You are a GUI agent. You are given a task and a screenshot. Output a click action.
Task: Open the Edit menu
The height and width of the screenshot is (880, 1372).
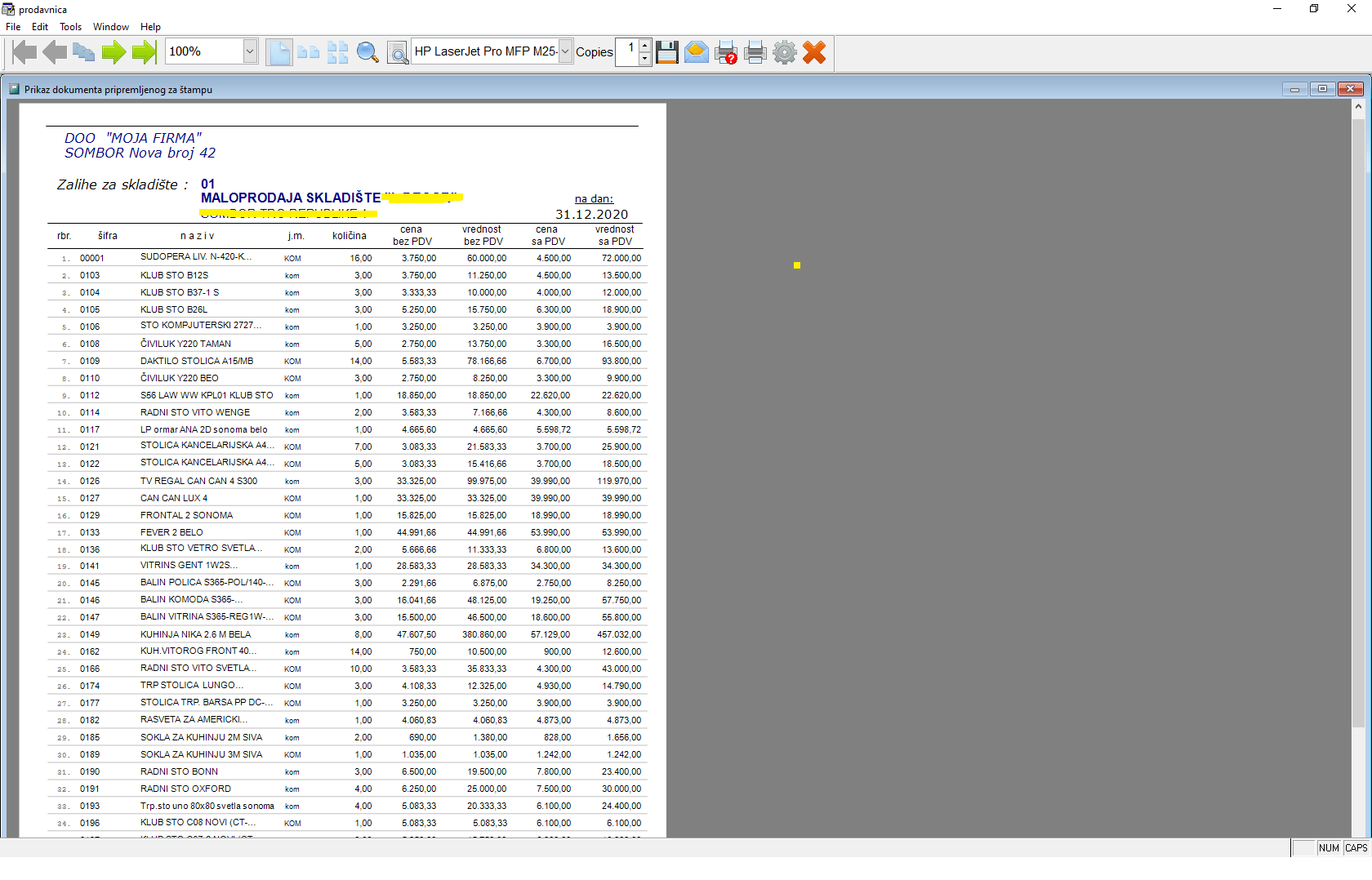click(x=40, y=27)
